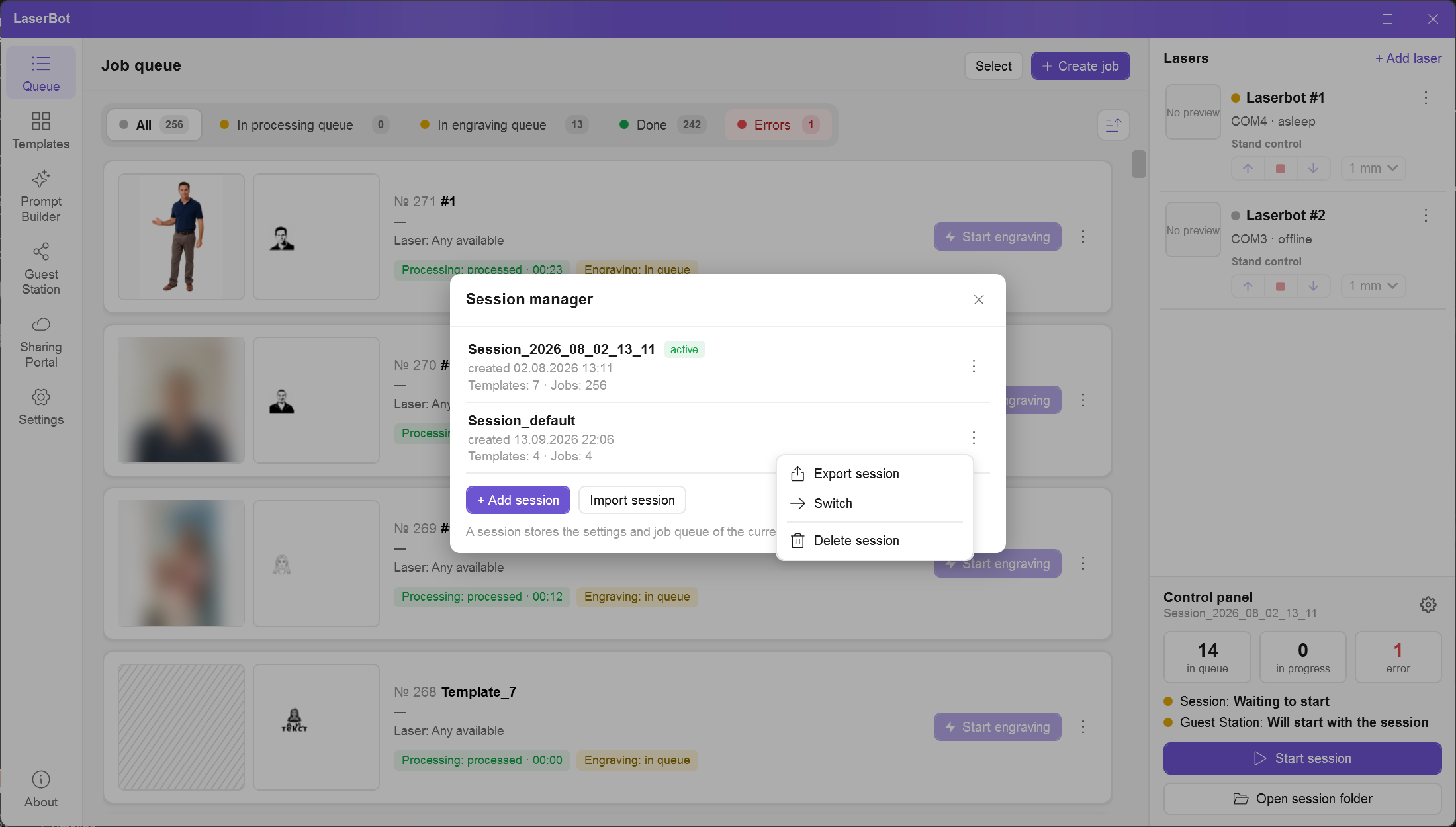Click the Create job button
Viewport: 1456px width, 827px height.
(x=1080, y=66)
